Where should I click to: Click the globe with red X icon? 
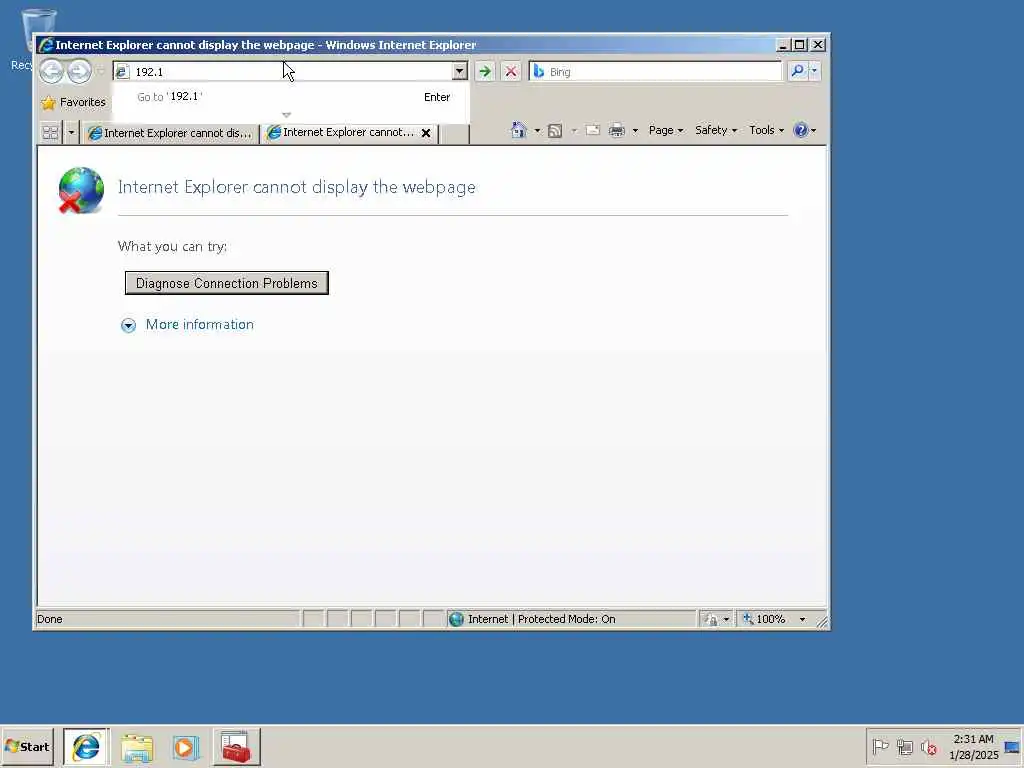coord(81,190)
